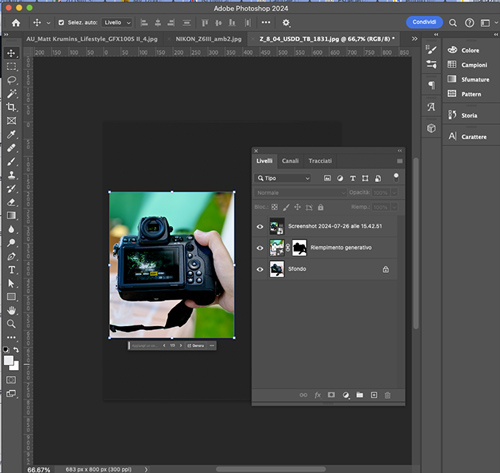Open the options bar gear settings
Image resolution: width=500 pixels, height=473 pixels.
coord(286,23)
